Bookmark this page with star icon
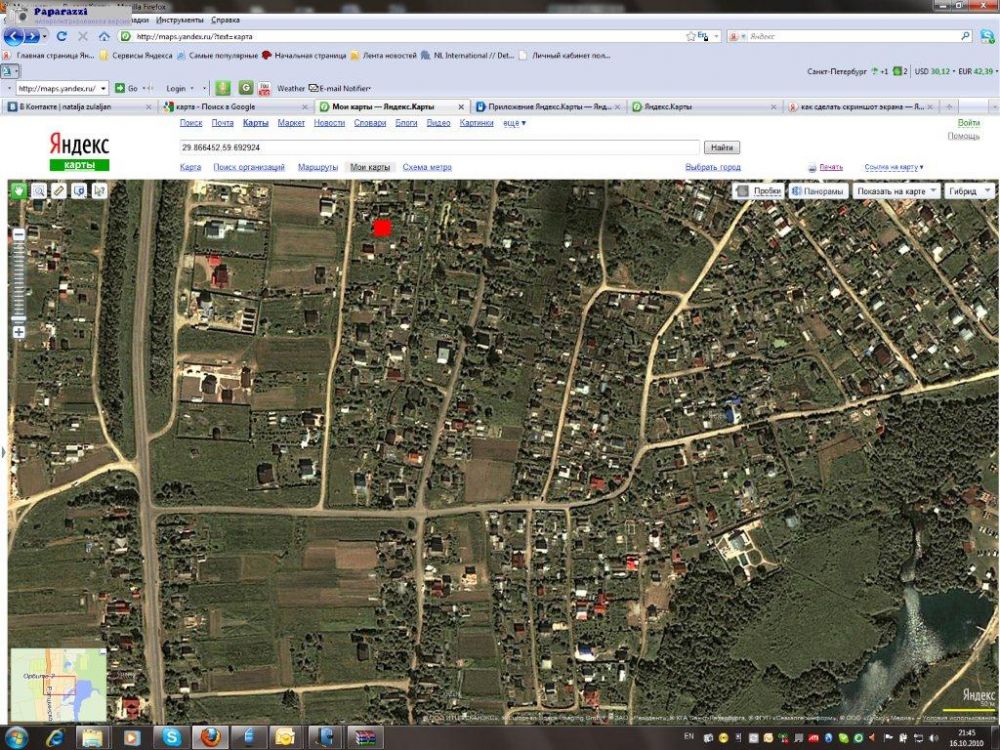Screen dimensions: 1000x750 (x=690, y=36)
